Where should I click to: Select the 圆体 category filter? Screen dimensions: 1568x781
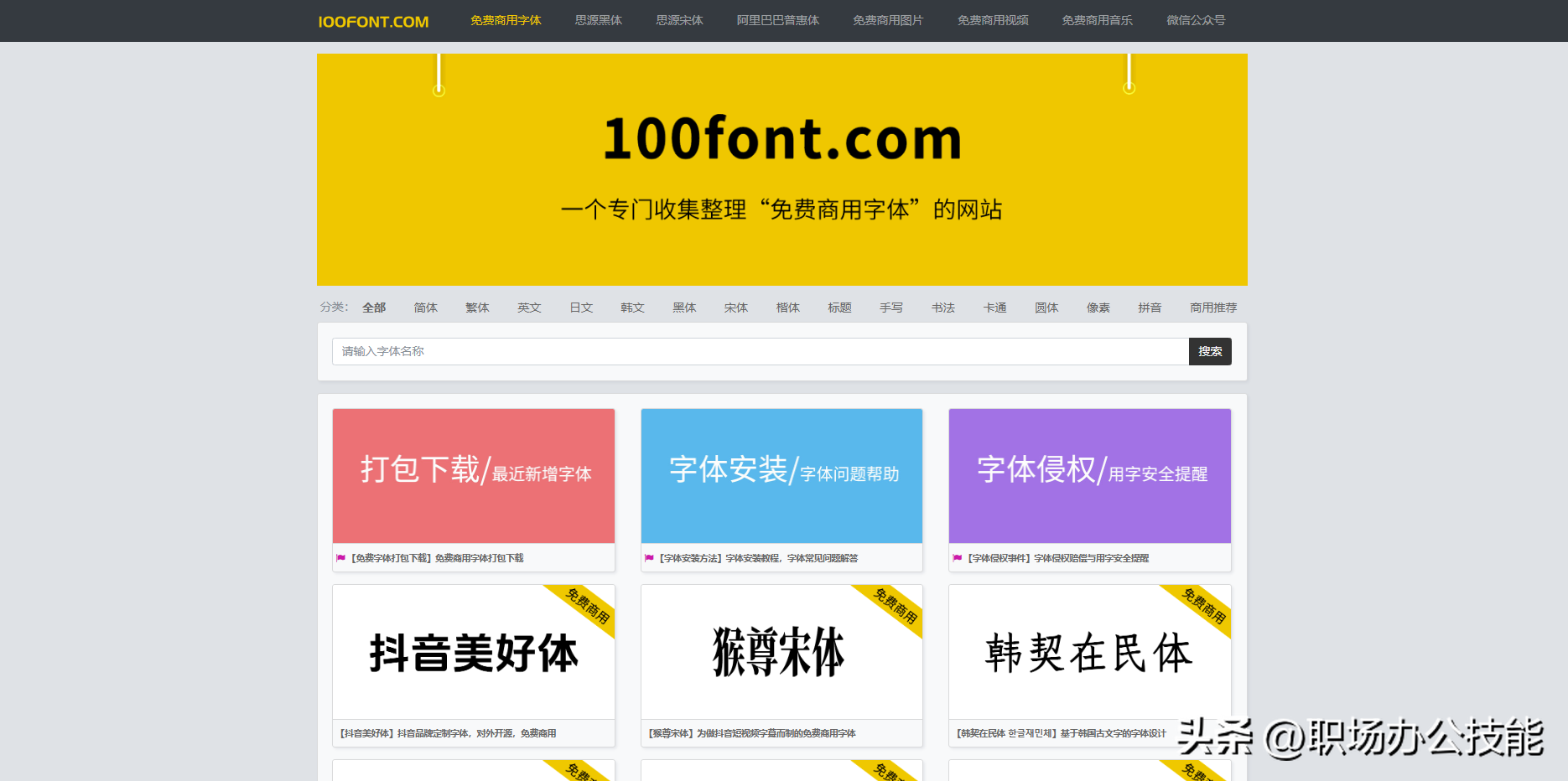[x=1046, y=308]
